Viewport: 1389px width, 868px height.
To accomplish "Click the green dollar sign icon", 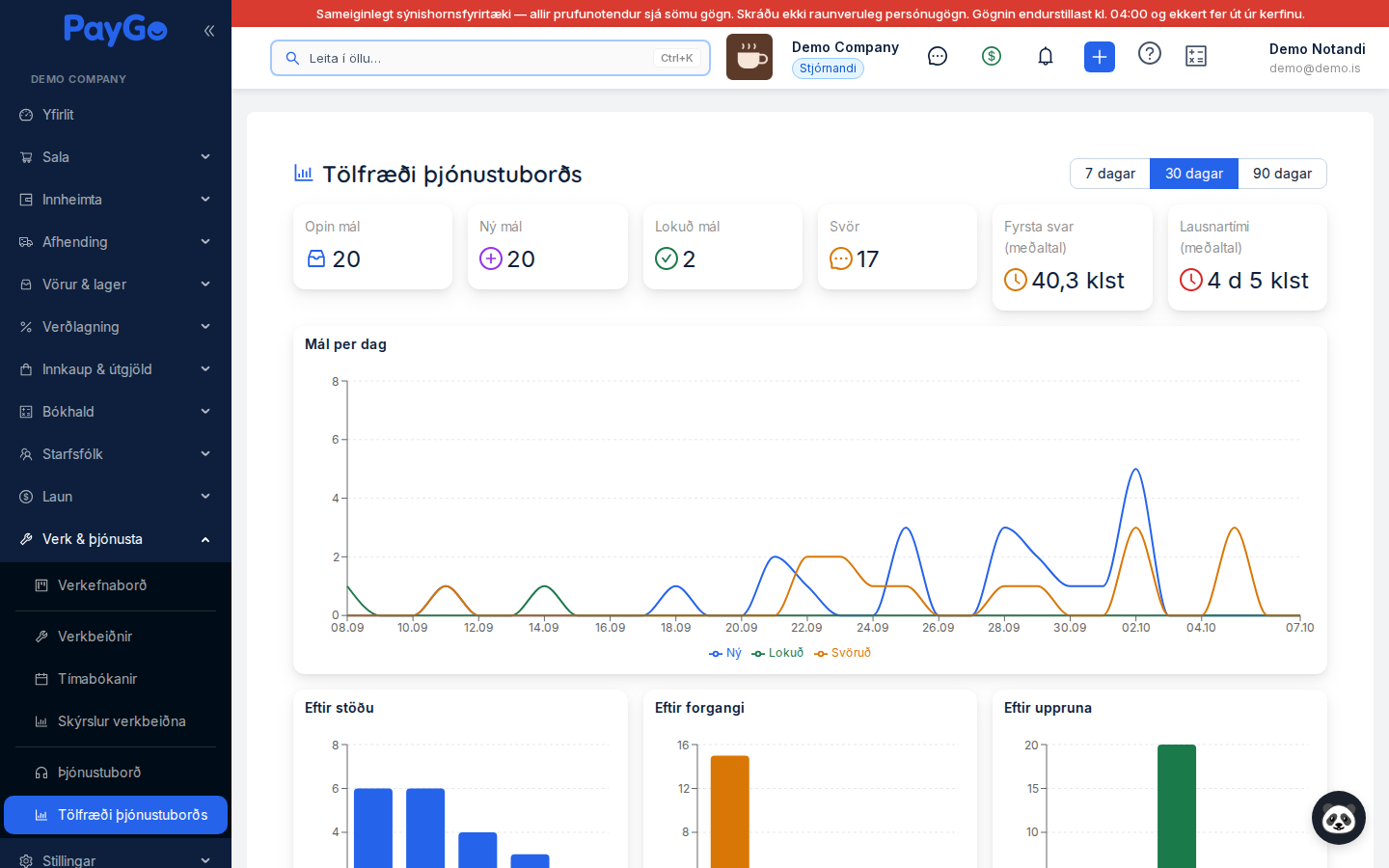I will [992, 57].
